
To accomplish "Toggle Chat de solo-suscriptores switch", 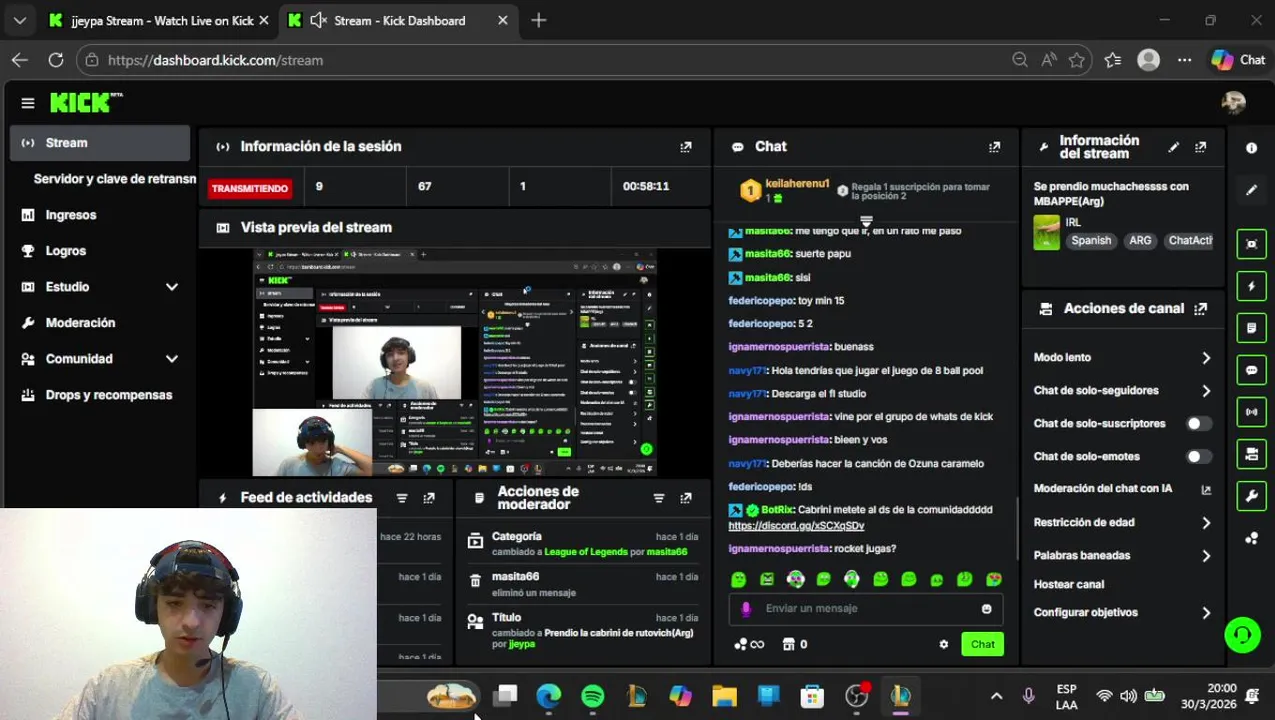I will click(x=1199, y=424).
